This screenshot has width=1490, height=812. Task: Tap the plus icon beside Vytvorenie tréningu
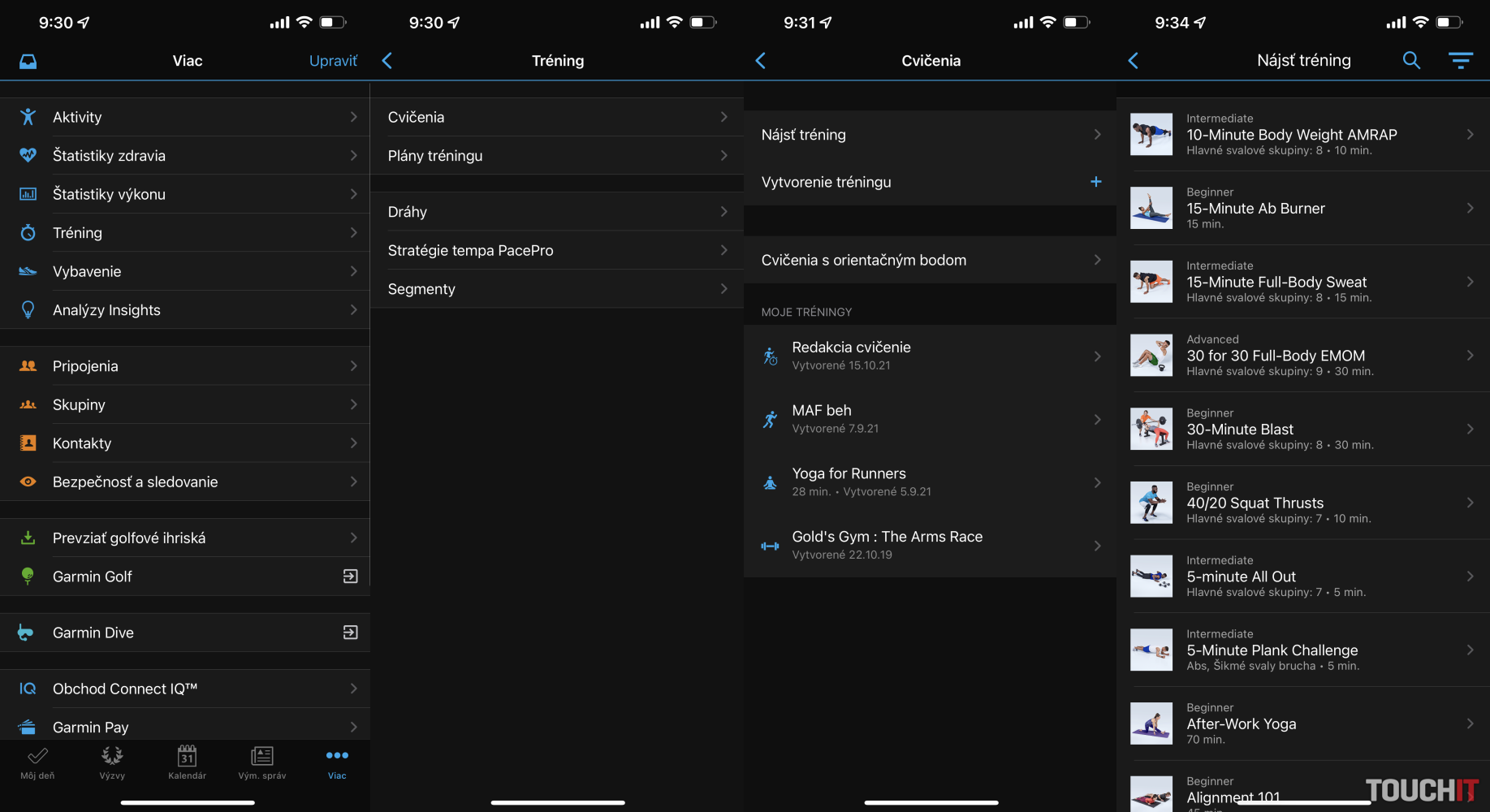(1095, 182)
